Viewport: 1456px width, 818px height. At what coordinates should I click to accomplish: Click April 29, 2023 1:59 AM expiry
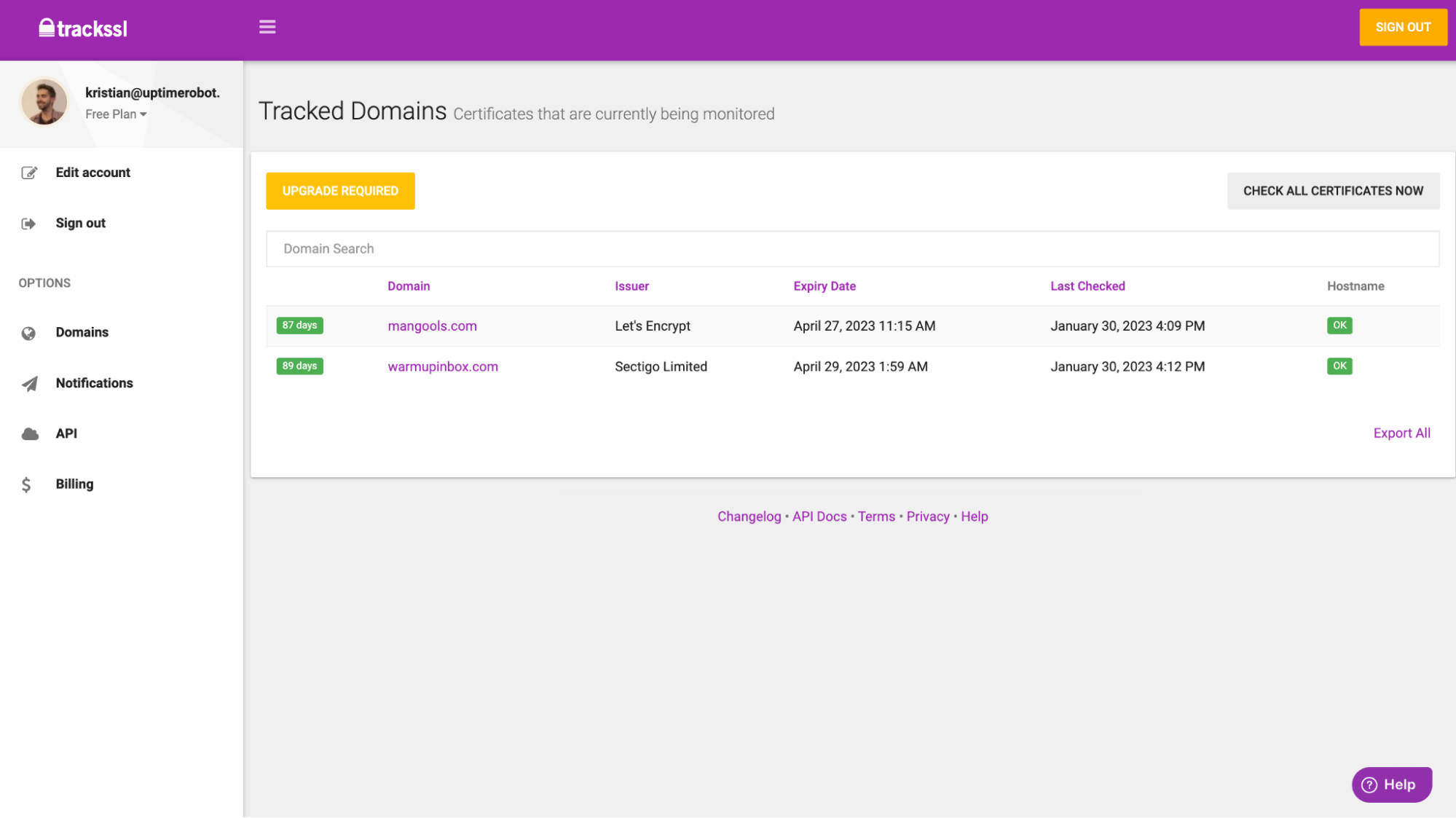(861, 367)
